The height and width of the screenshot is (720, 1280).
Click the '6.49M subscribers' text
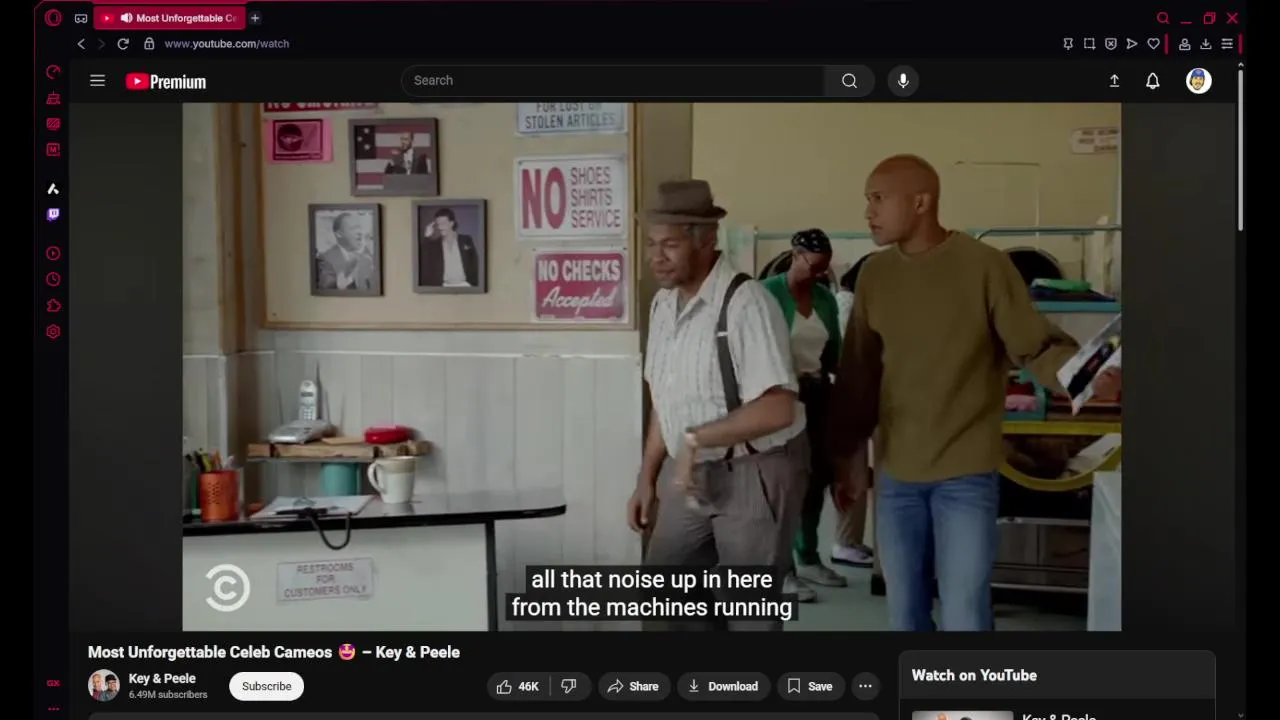pyautogui.click(x=168, y=695)
